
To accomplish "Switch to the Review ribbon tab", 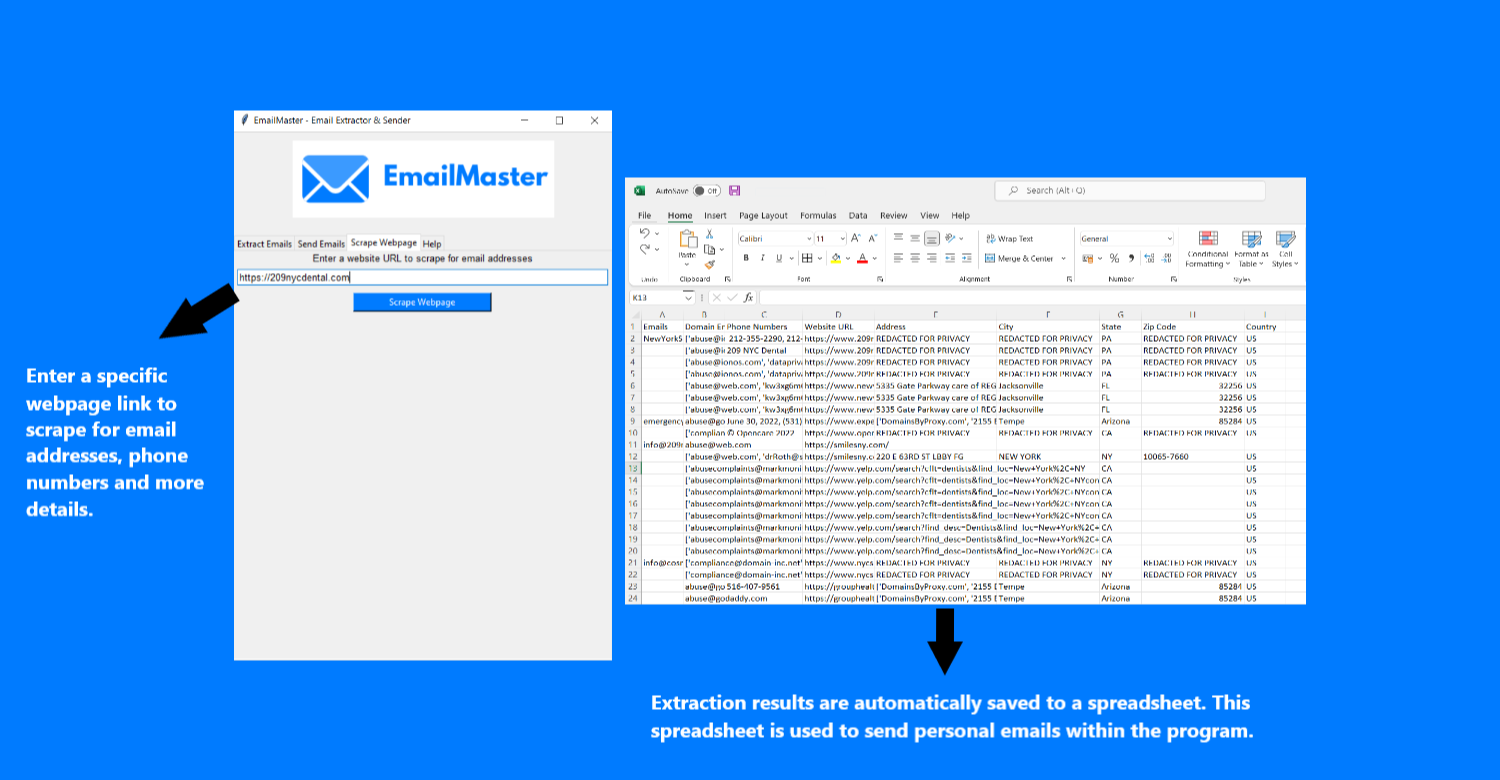I will (x=894, y=215).
